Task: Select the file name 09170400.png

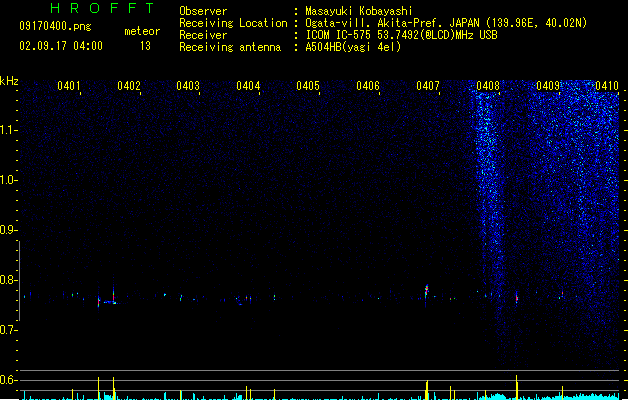Action: (x=55, y=26)
